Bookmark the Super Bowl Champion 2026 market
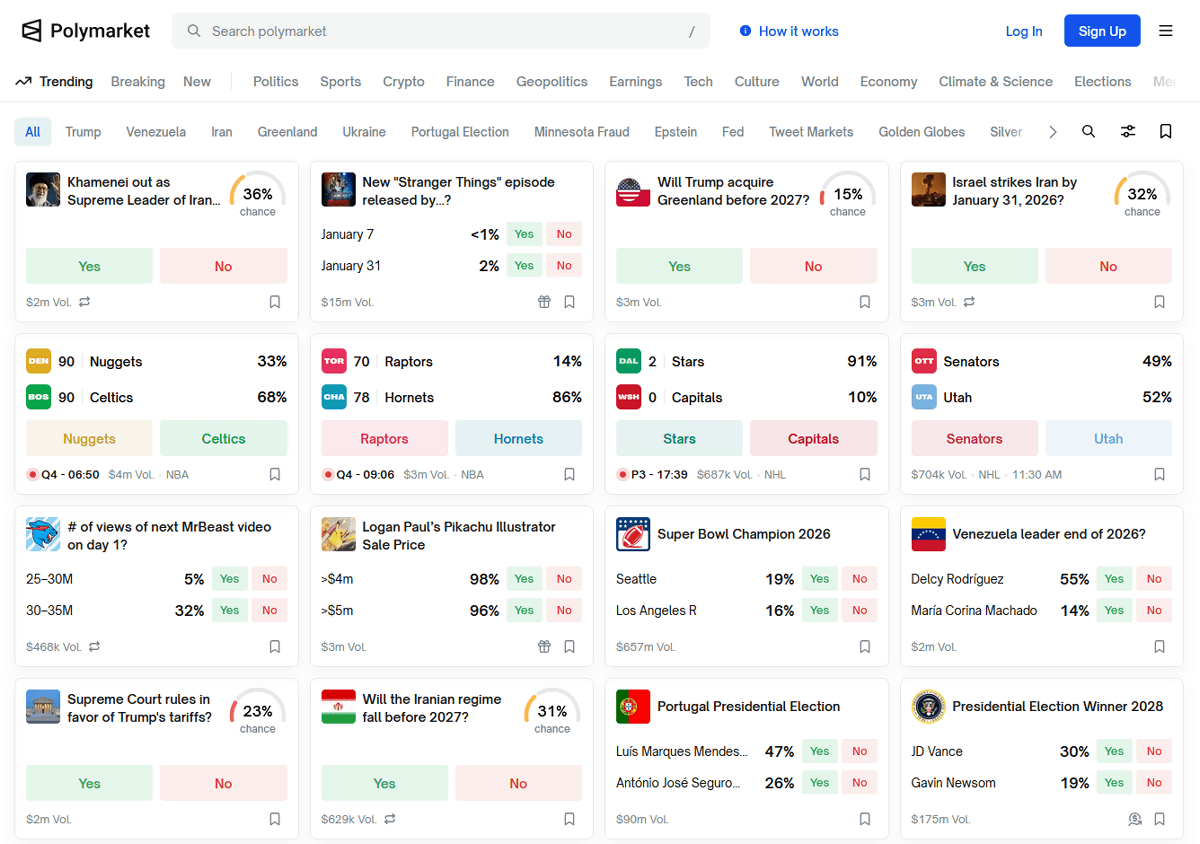This screenshot has width=1200, height=844. (x=865, y=647)
